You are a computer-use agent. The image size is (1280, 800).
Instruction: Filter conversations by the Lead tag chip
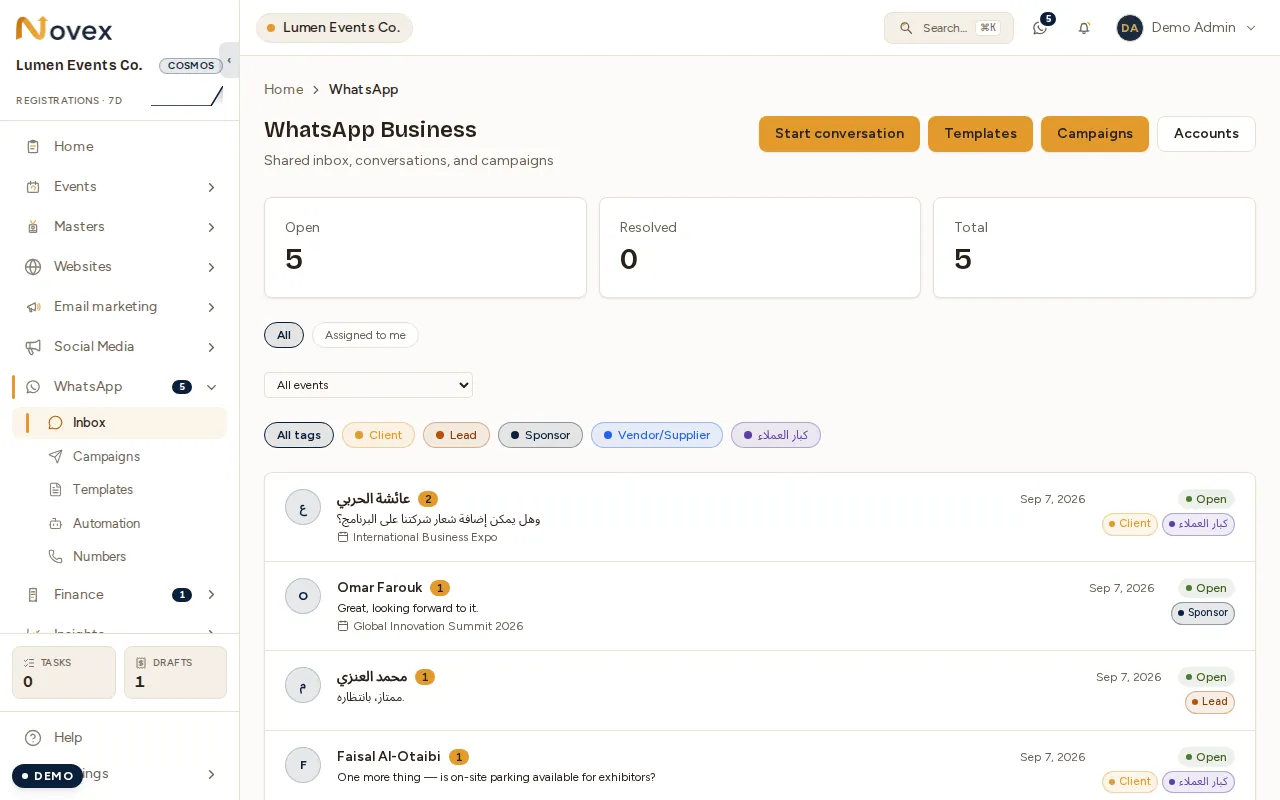coord(456,435)
